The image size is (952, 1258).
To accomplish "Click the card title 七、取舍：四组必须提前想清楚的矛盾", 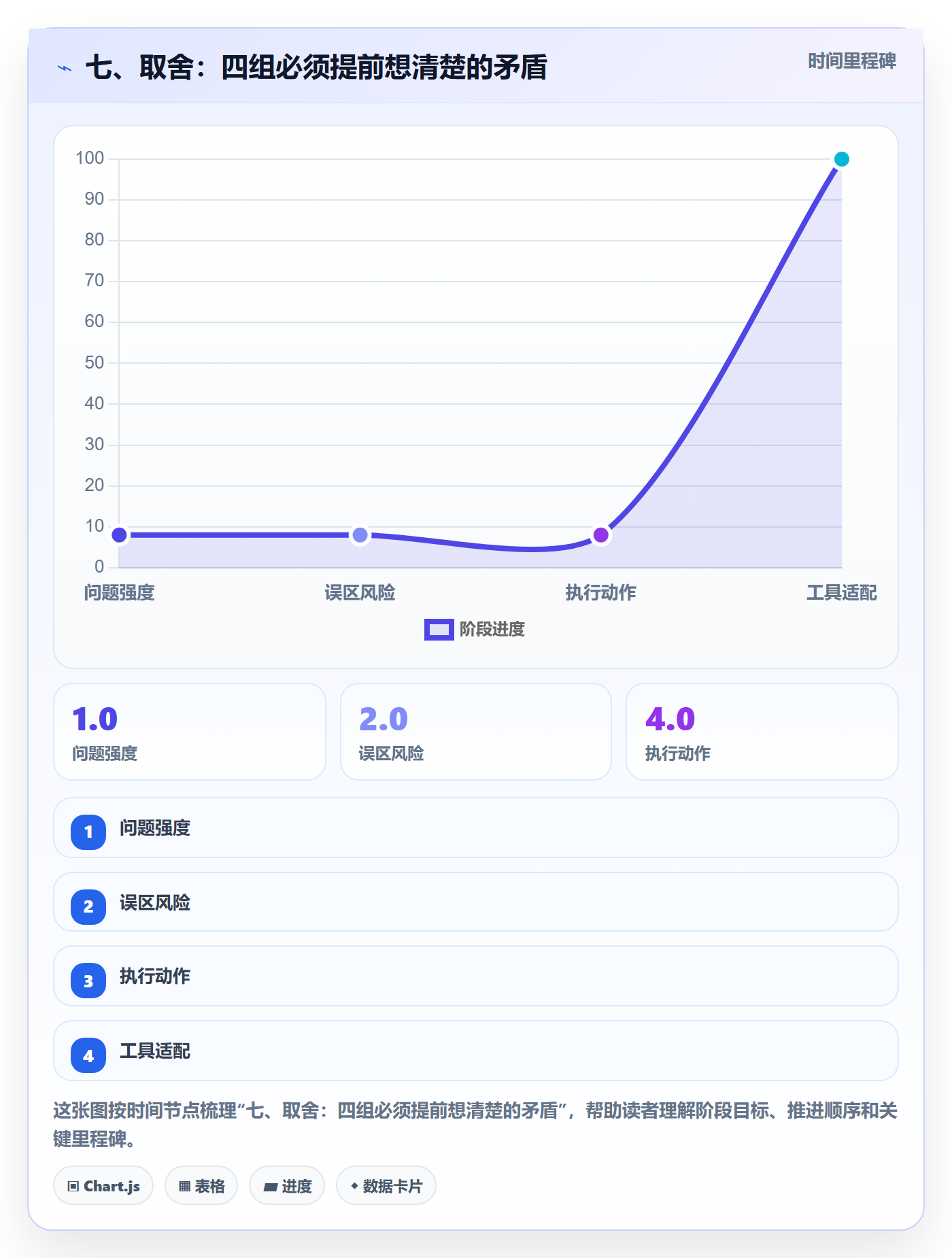I will pyautogui.click(x=316, y=67).
